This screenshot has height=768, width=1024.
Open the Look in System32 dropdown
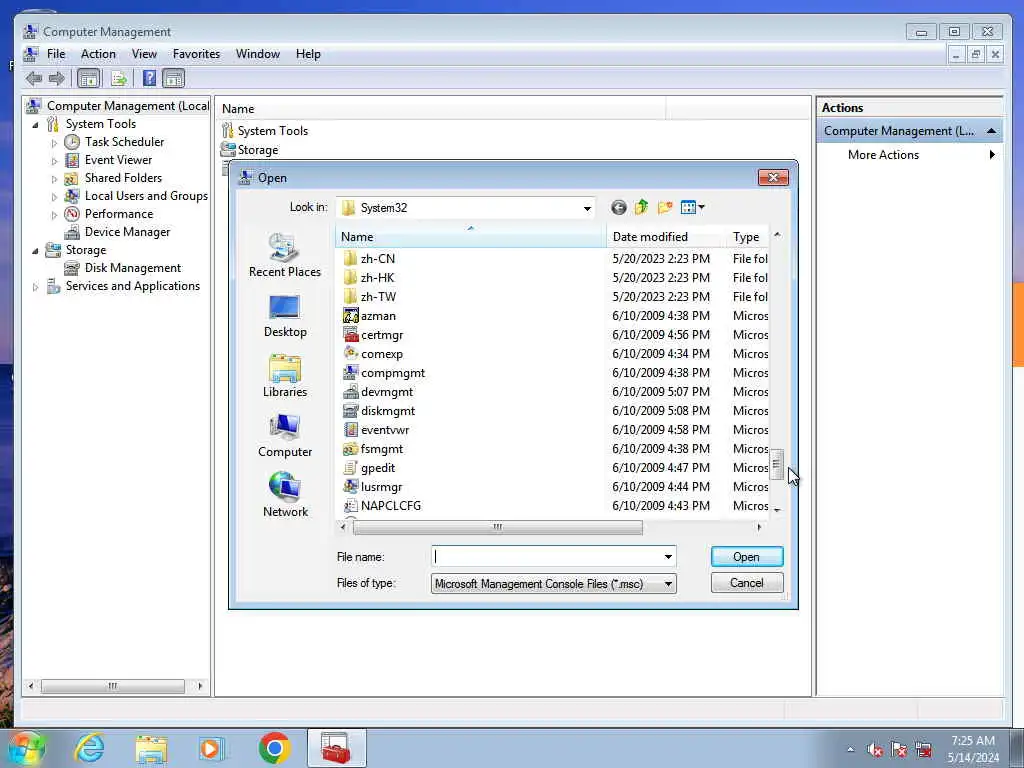coord(587,208)
